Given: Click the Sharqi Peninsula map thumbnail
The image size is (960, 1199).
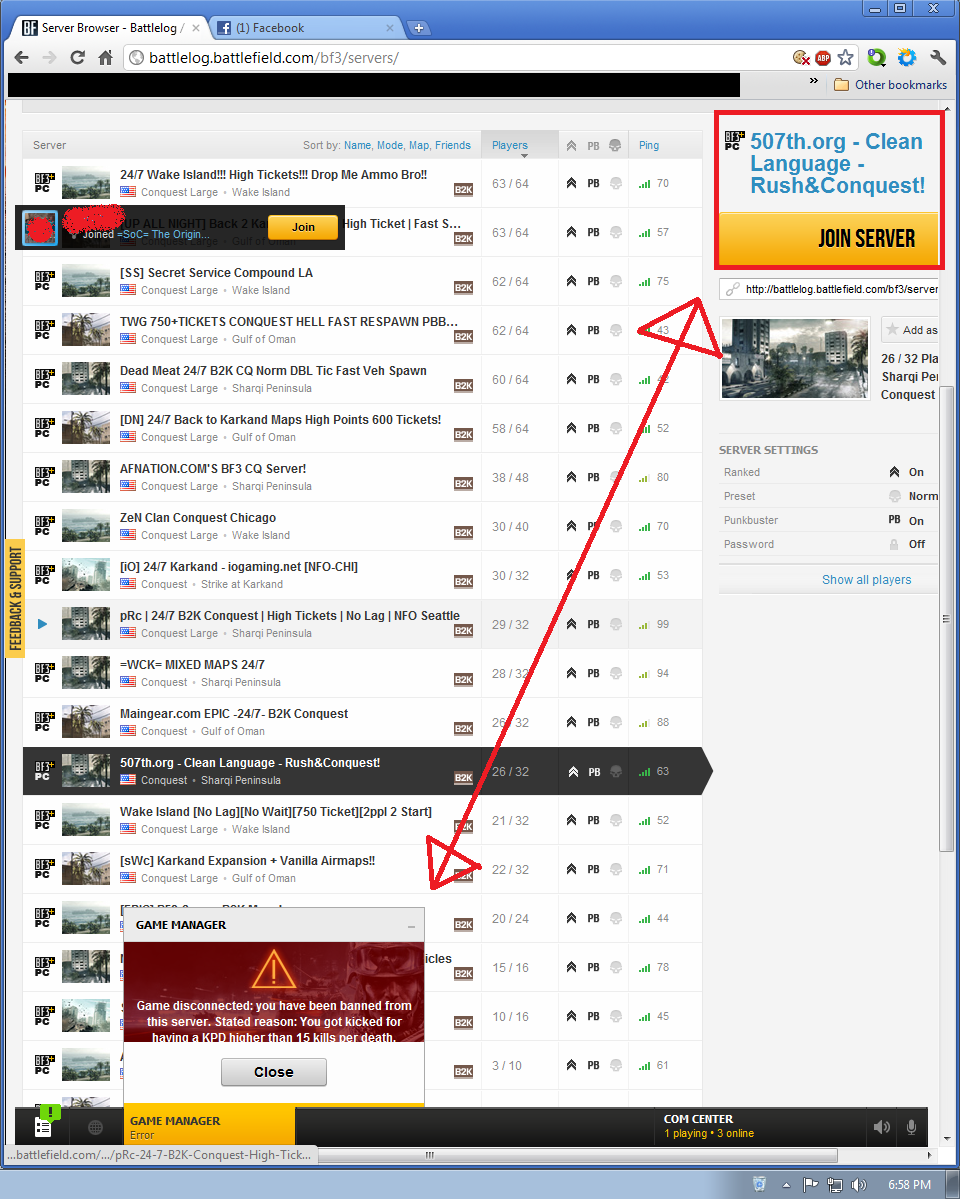Looking at the screenshot, I should 795,359.
